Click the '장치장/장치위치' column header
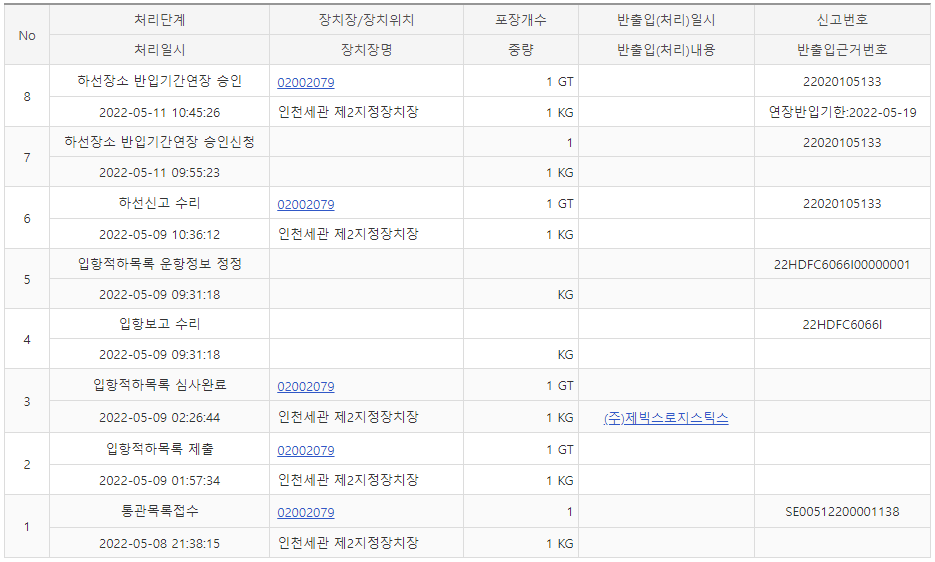 [366, 20]
